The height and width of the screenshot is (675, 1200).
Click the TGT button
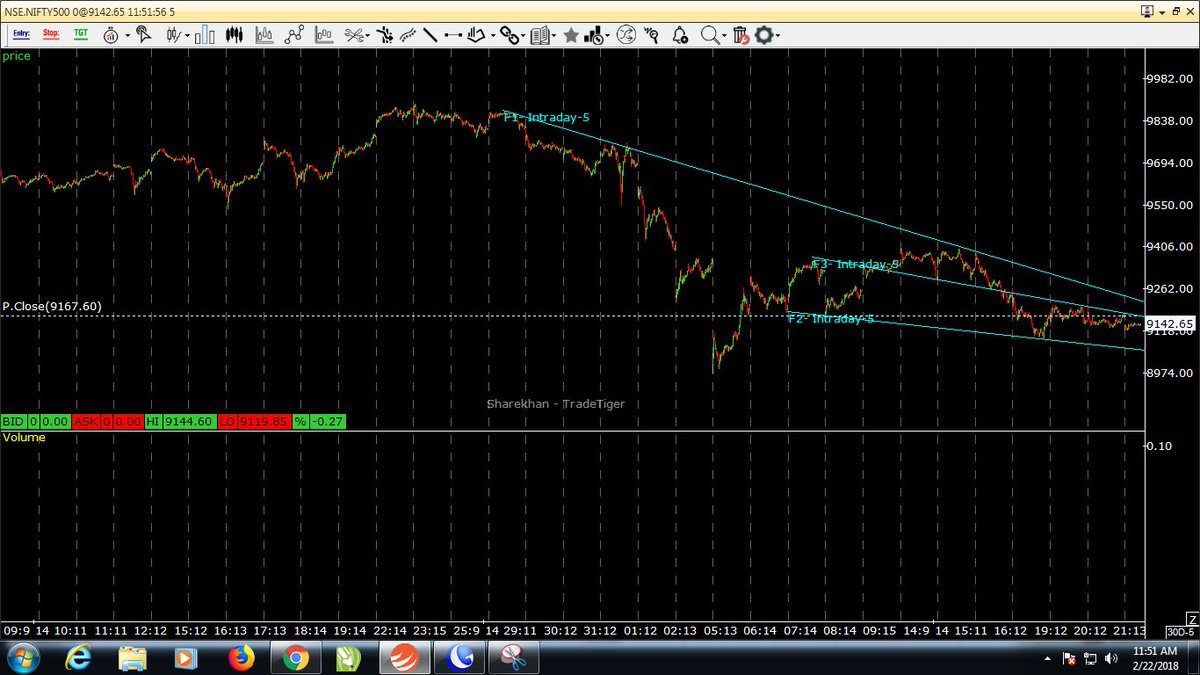coord(80,34)
